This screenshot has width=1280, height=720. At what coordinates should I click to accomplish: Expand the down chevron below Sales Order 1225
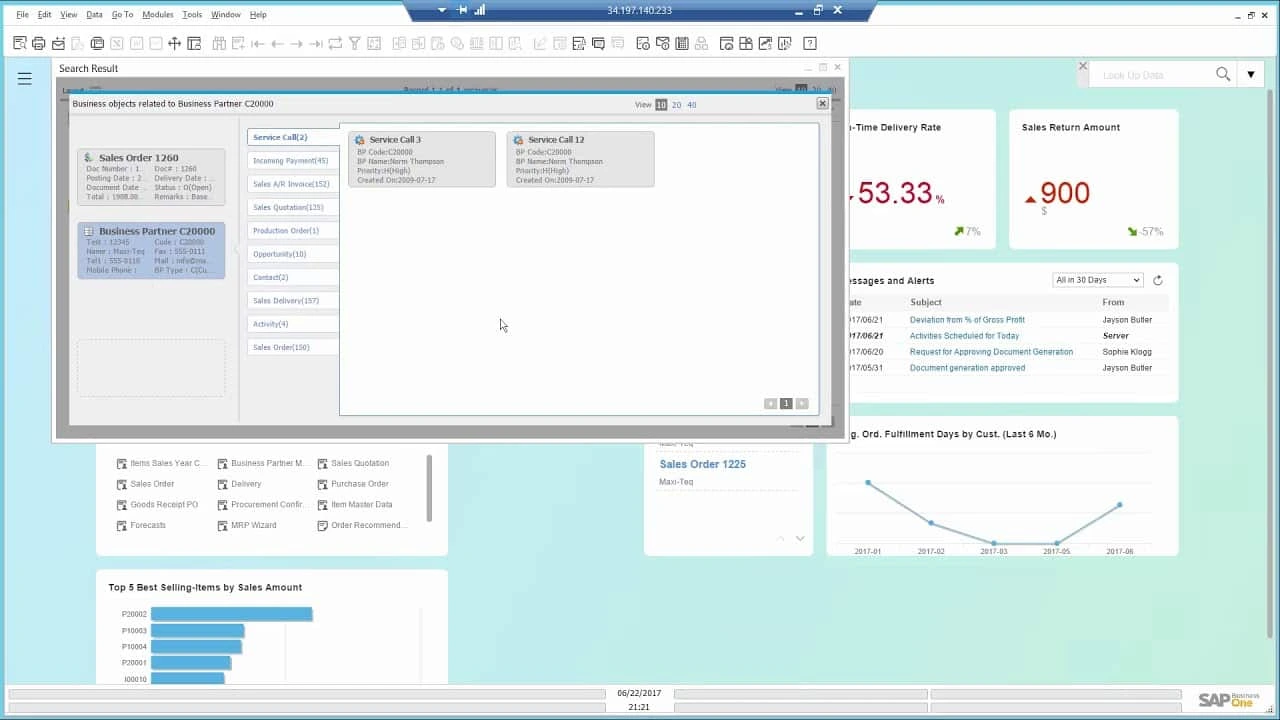pyautogui.click(x=800, y=539)
